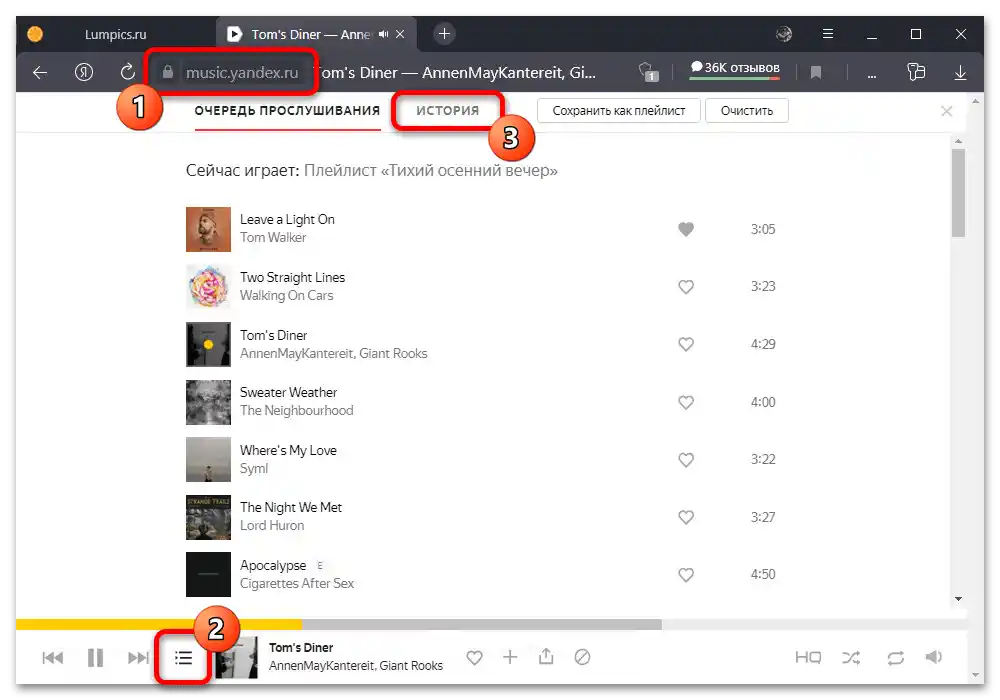Image resolution: width=1000 pixels, height=700 pixels.
Task: Close the Tom's Diner browser tab
Action: [x=400, y=34]
